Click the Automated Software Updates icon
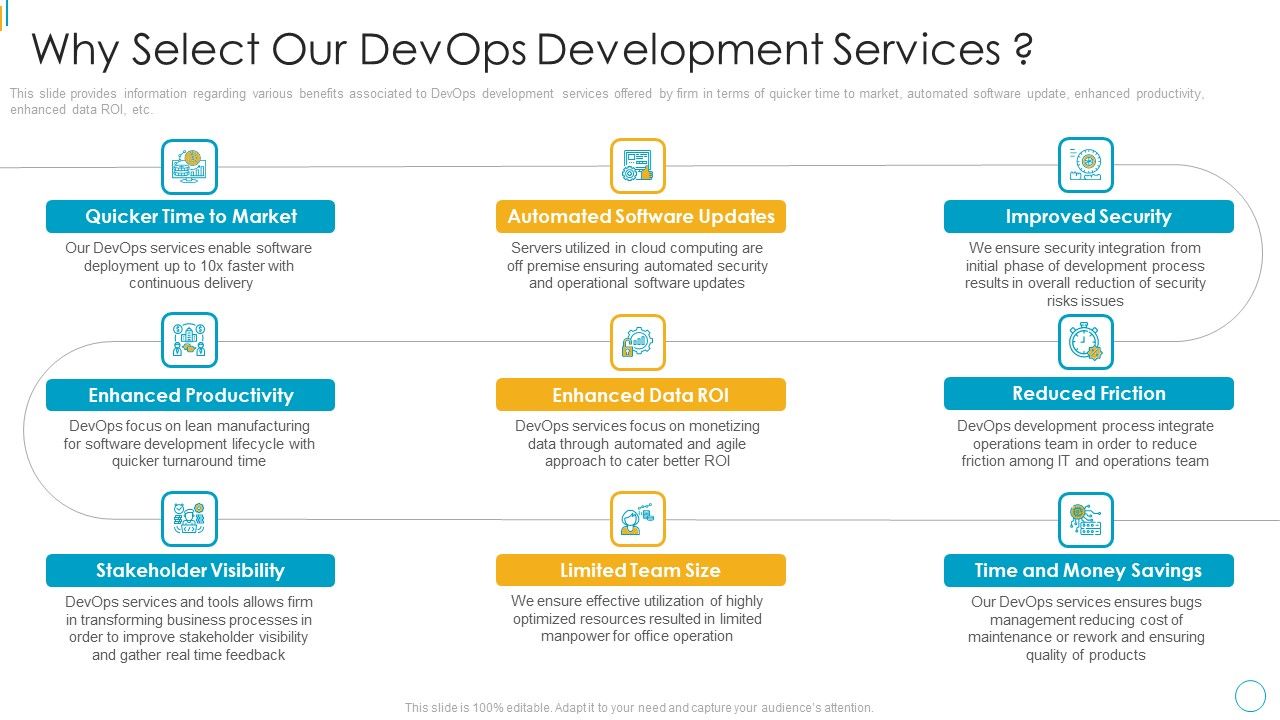The width and height of the screenshot is (1280, 720). click(x=638, y=166)
